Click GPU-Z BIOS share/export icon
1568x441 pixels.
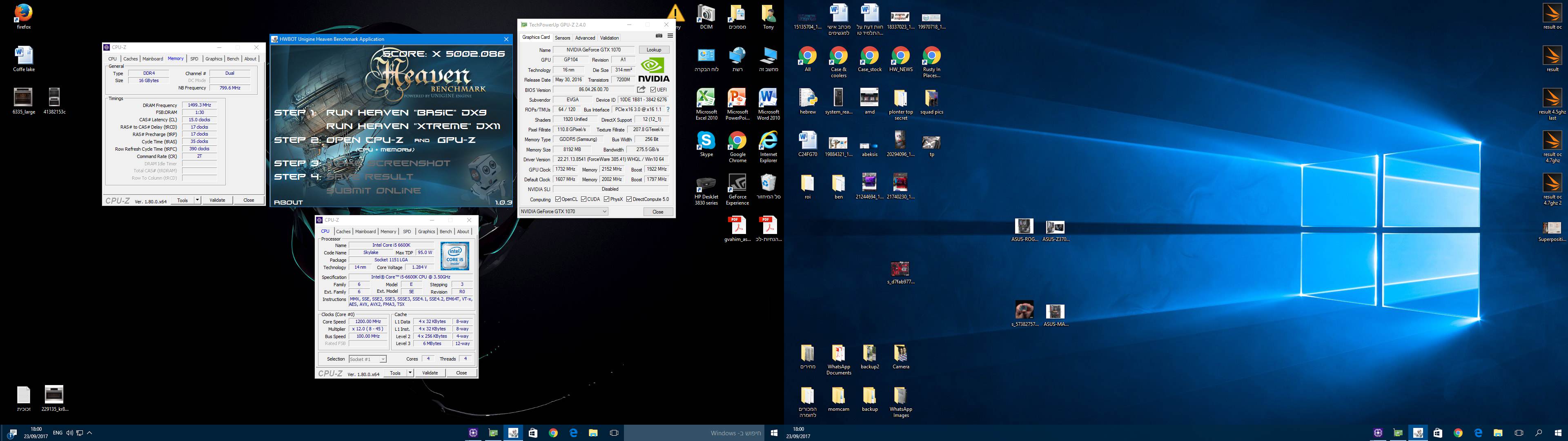point(641,89)
